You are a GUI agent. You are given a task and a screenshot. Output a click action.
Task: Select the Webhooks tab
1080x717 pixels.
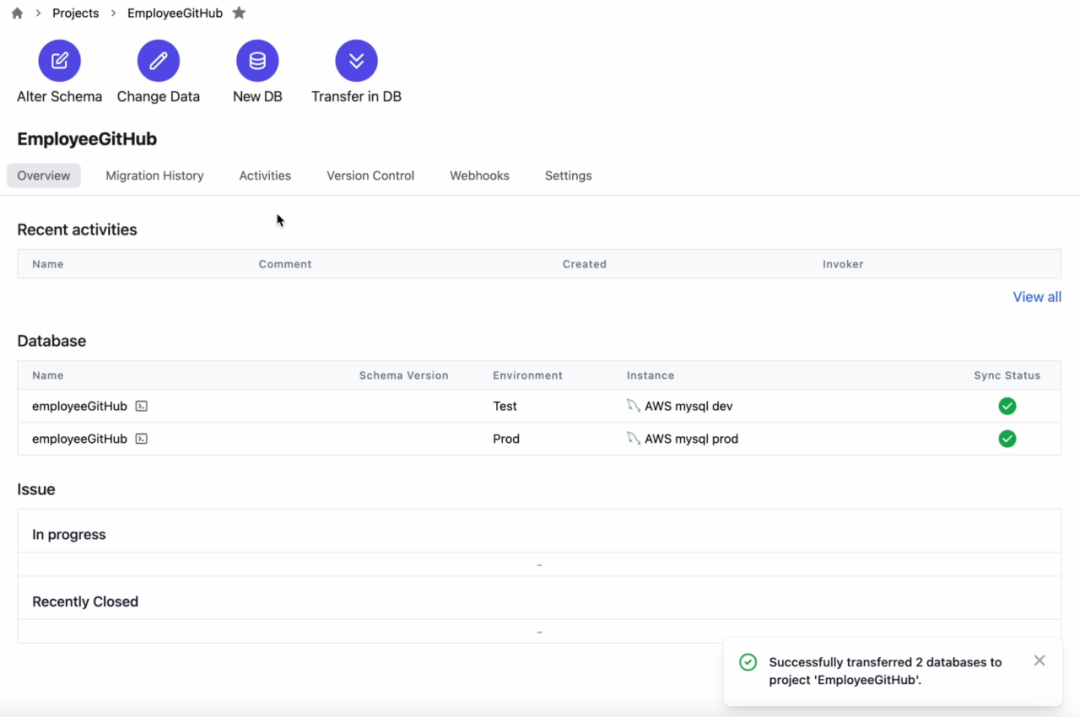click(479, 176)
